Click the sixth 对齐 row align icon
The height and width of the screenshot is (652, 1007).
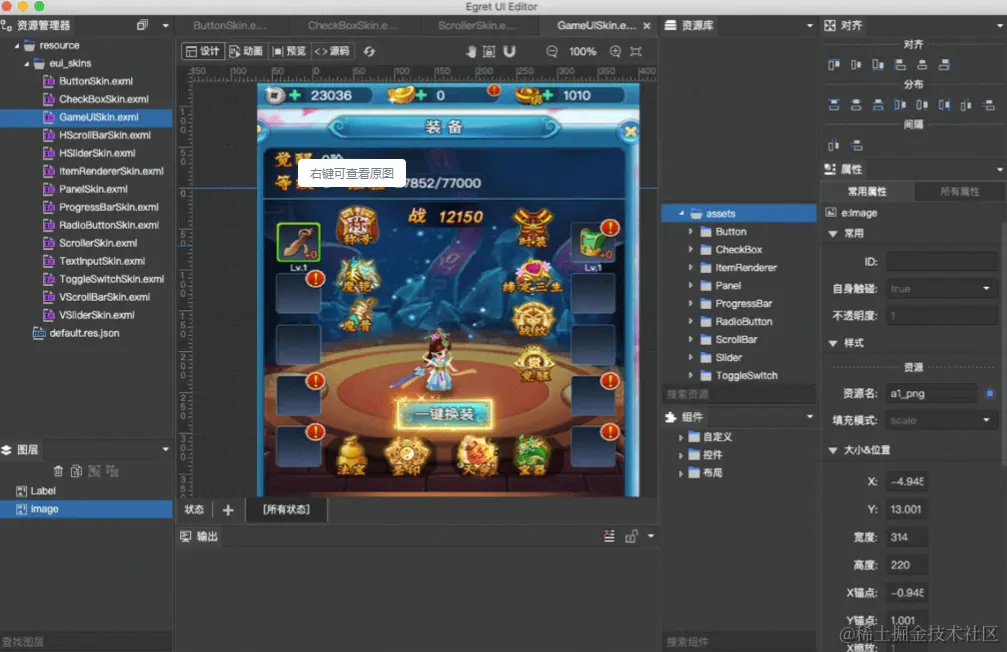click(944, 65)
